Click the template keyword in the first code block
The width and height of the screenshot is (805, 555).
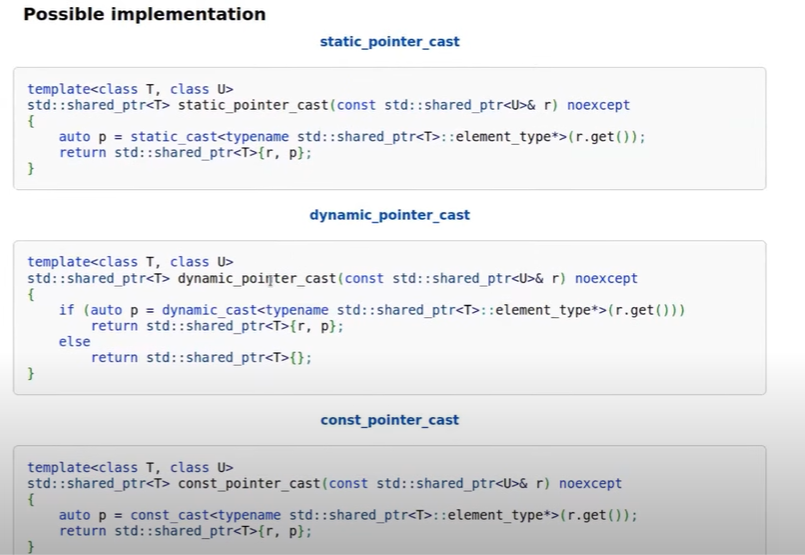point(58,89)
